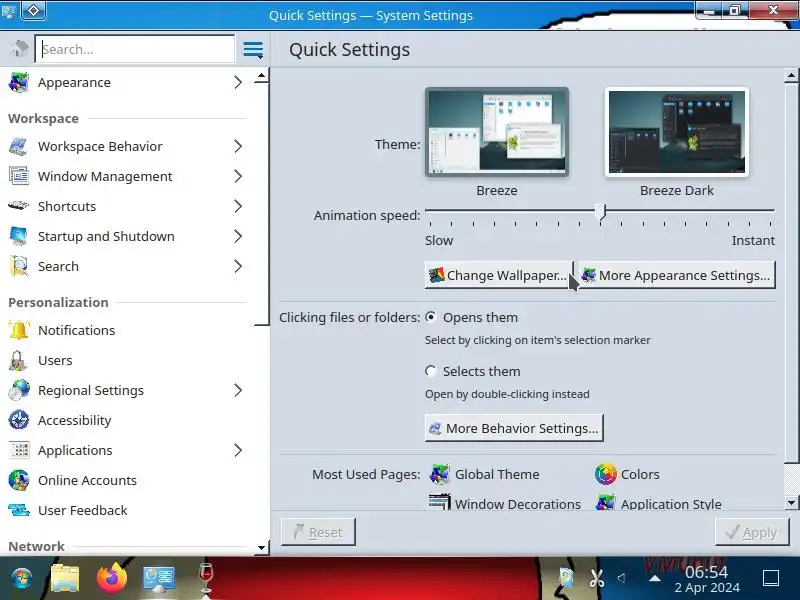
Task: Expand the Applications chevron
Action: pos(238,450)
